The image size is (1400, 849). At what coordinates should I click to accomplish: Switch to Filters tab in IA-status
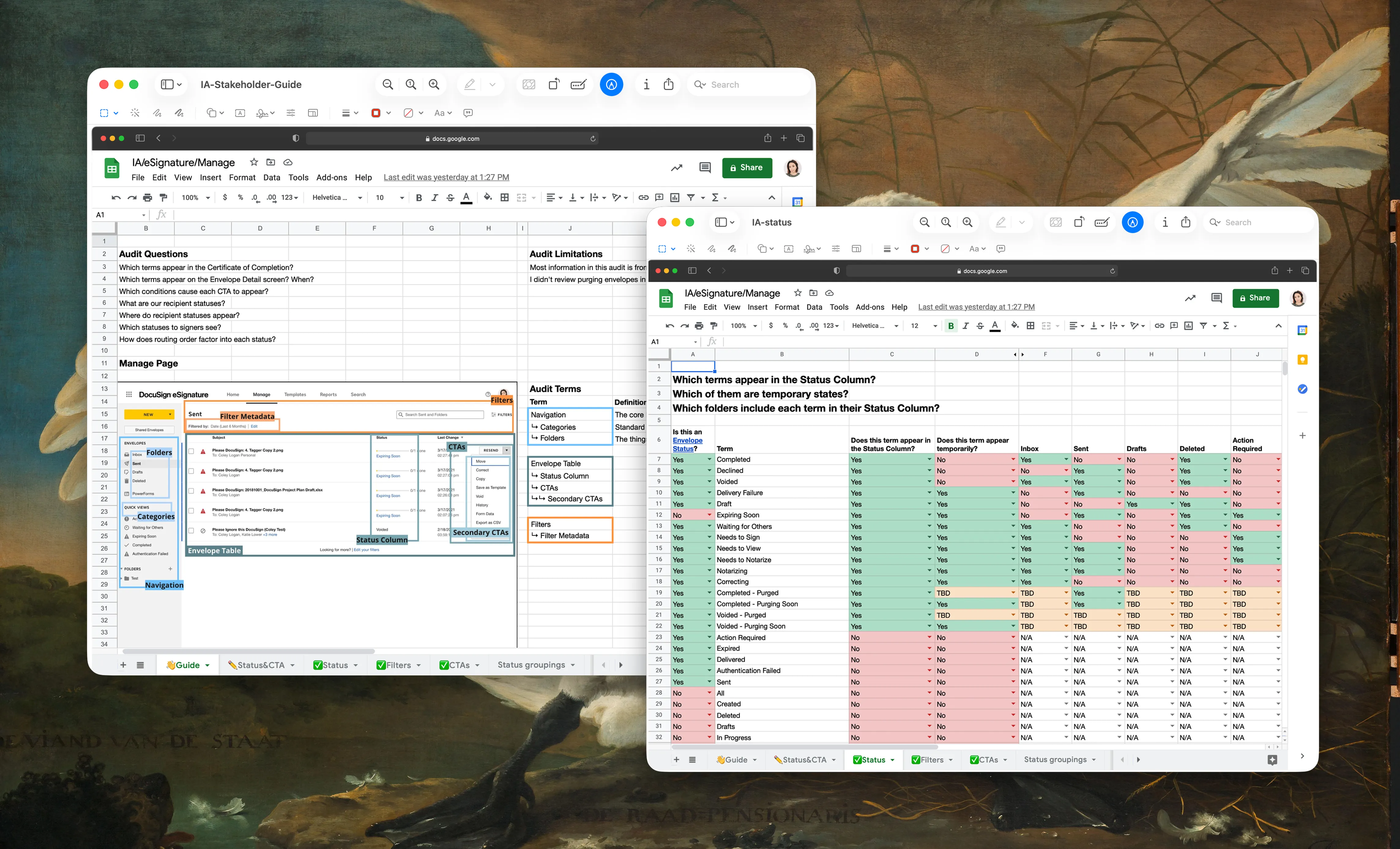pyautogui.click(x=932, y=760)
